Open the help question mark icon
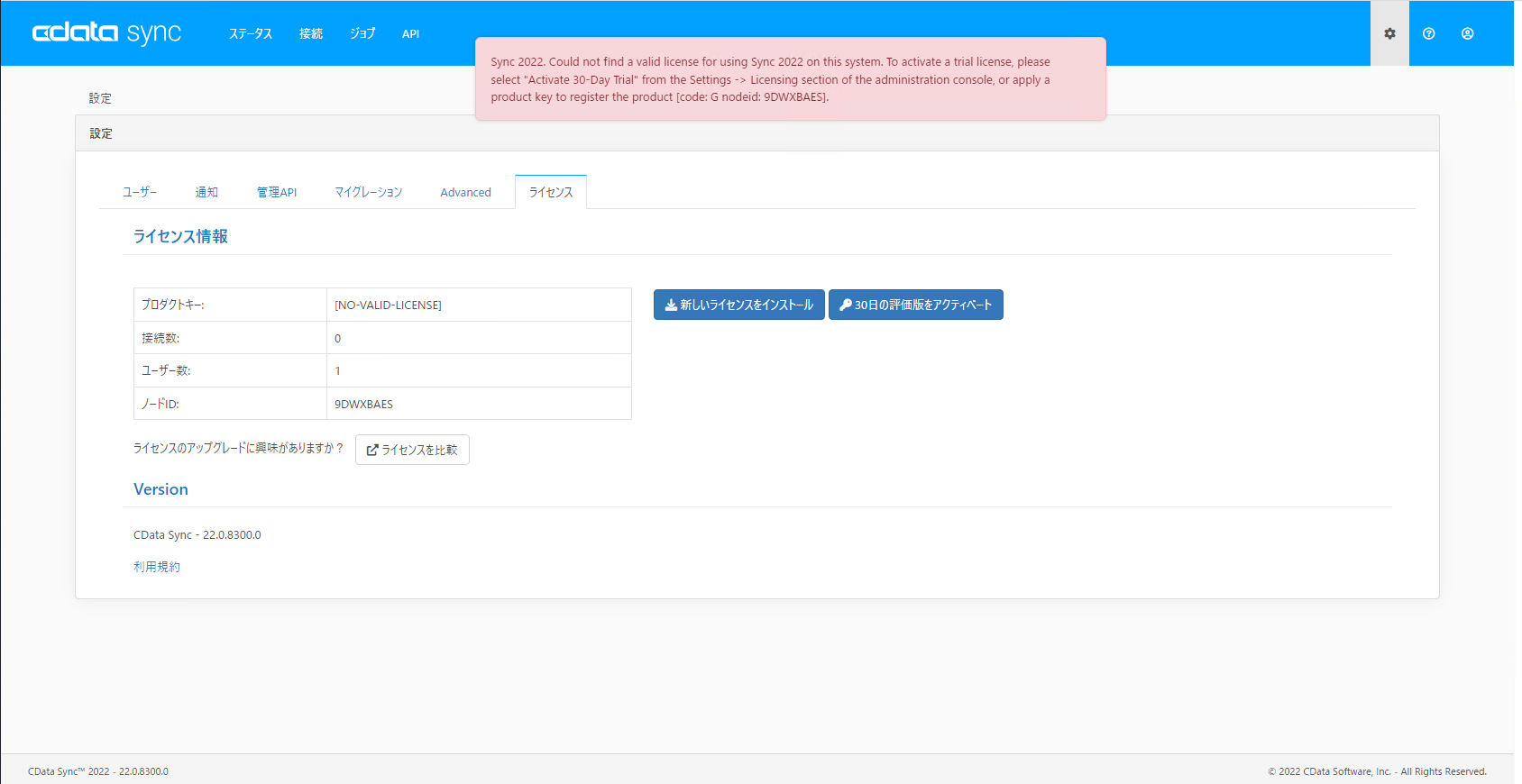Image resolution: width=1522 pixels, height=784 pixels. pos(1428,33)
